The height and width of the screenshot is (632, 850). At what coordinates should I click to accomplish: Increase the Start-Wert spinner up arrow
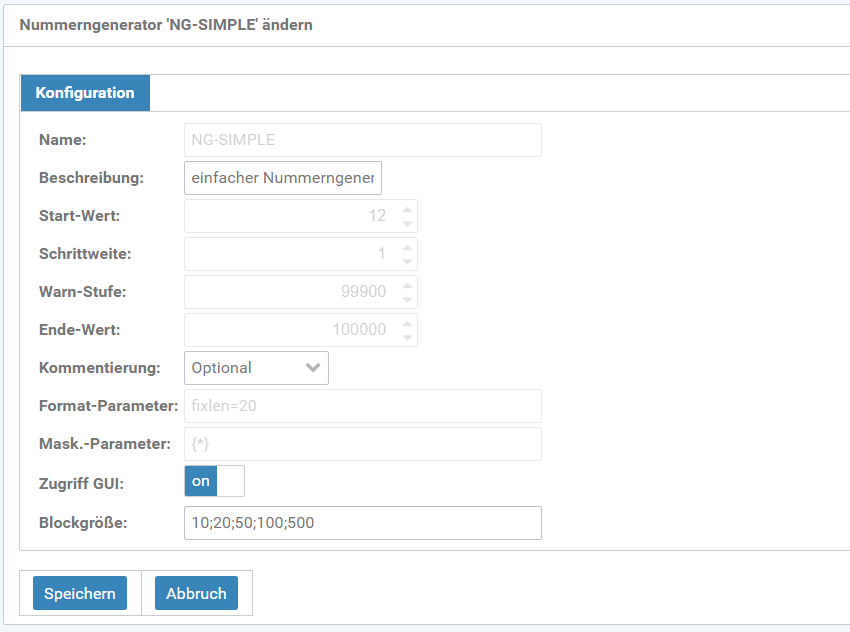pyautogui.click(x=407, y=210)
